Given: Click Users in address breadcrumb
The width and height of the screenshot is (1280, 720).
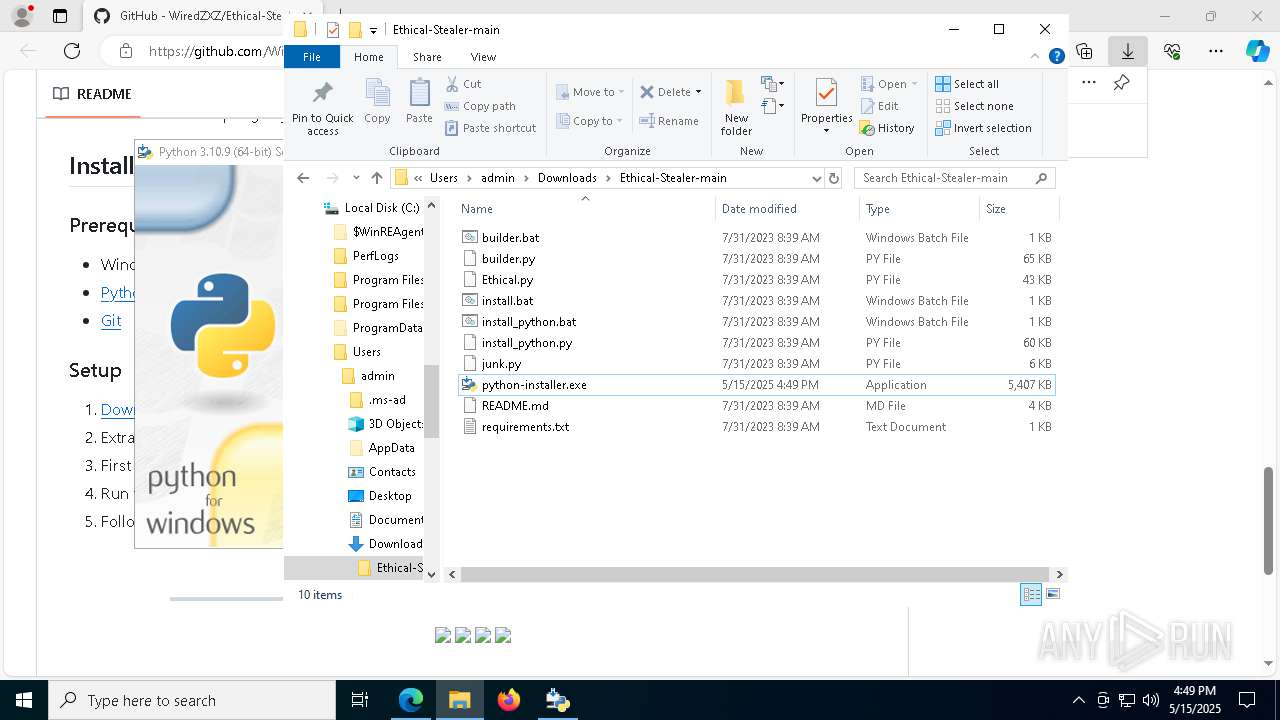Looking at the screenshot, I should coord(444,178).
